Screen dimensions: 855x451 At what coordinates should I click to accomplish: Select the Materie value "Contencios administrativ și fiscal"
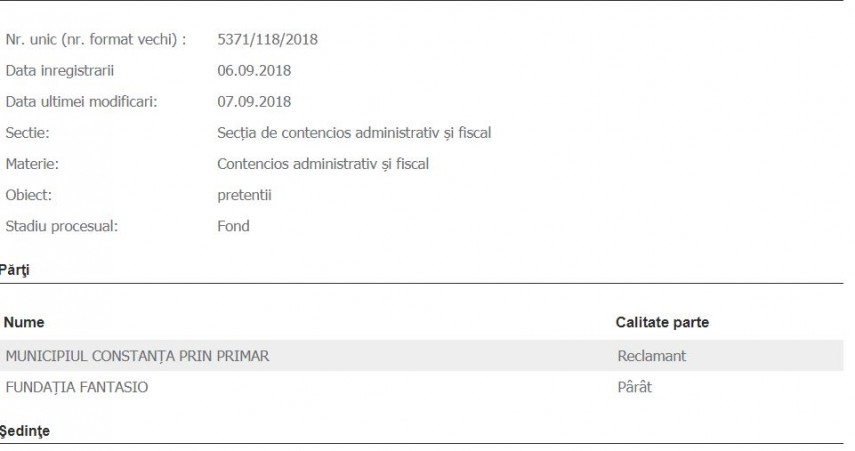(x=322, y=164)
